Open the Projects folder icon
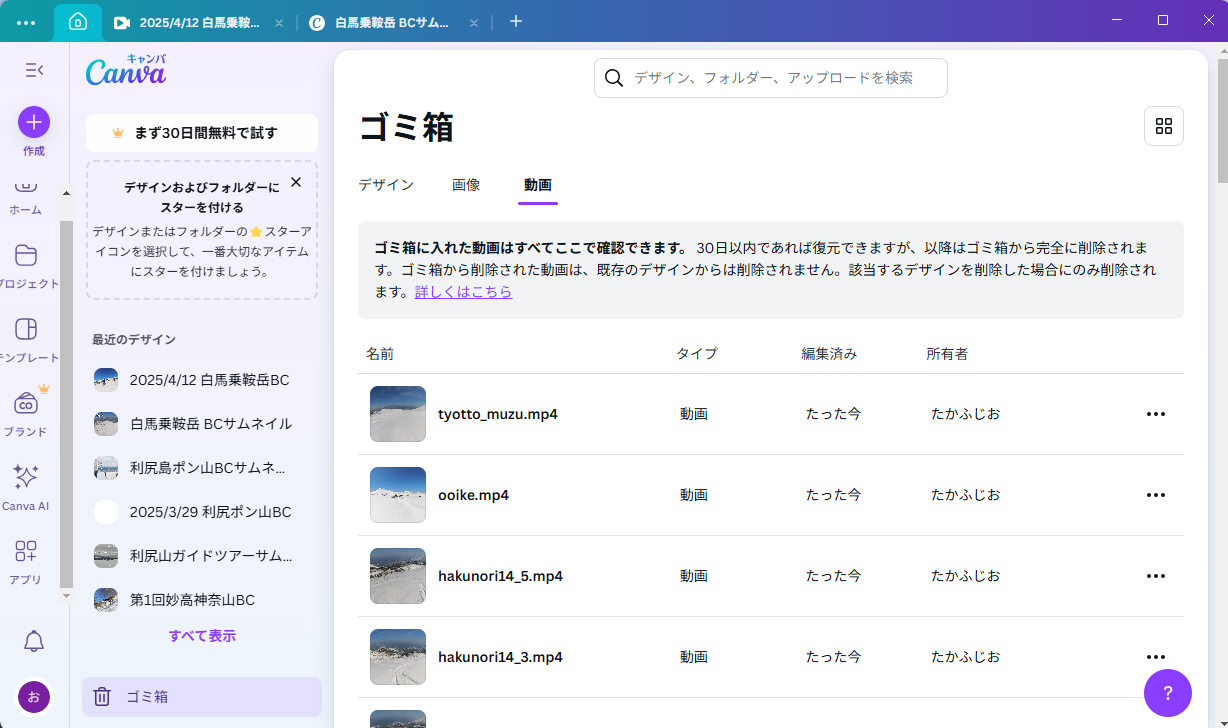The height and width of the screenshot is (728, 1228). coord(26,256)
